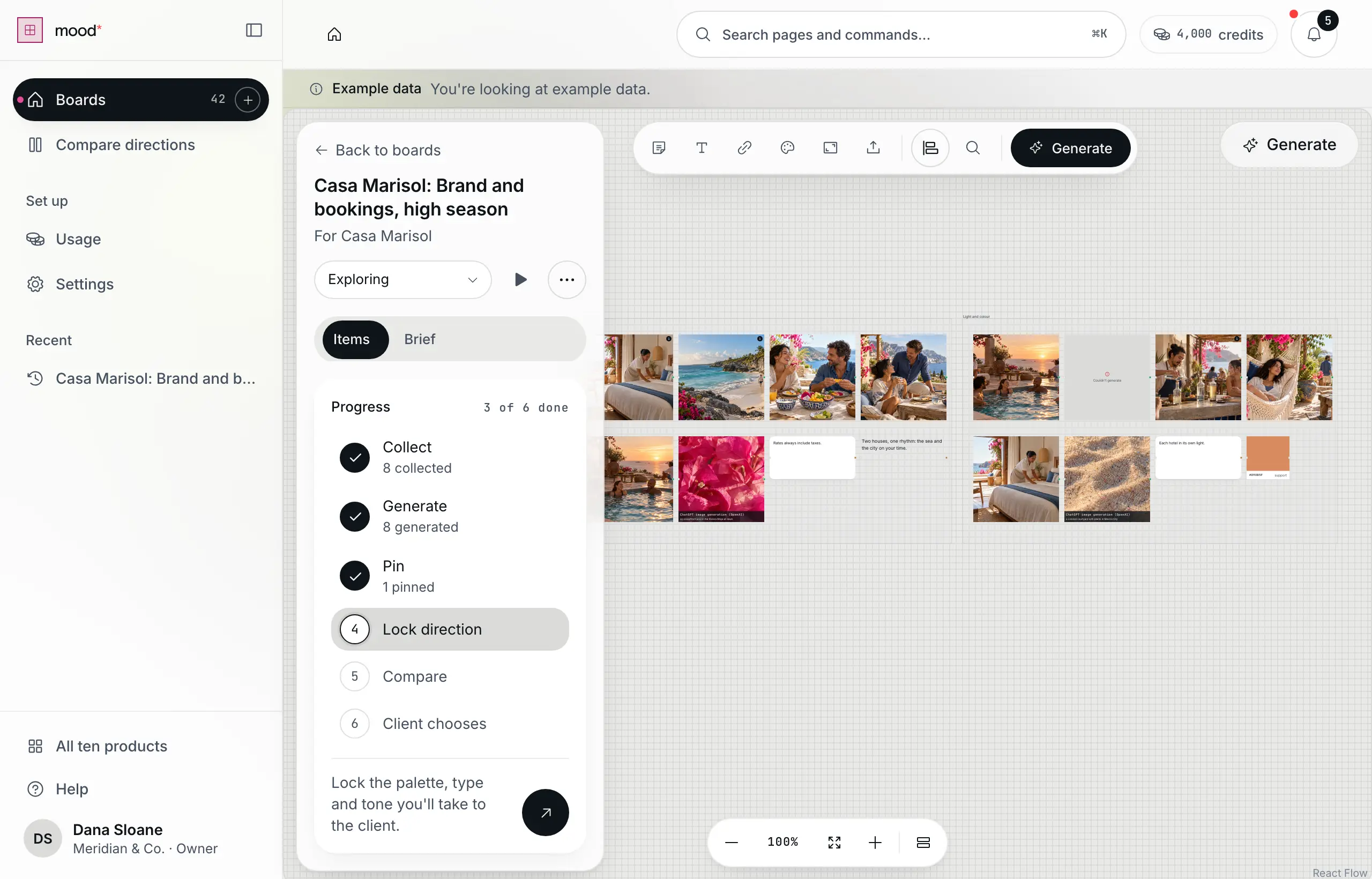Add a new board with plus

[248, 100]
